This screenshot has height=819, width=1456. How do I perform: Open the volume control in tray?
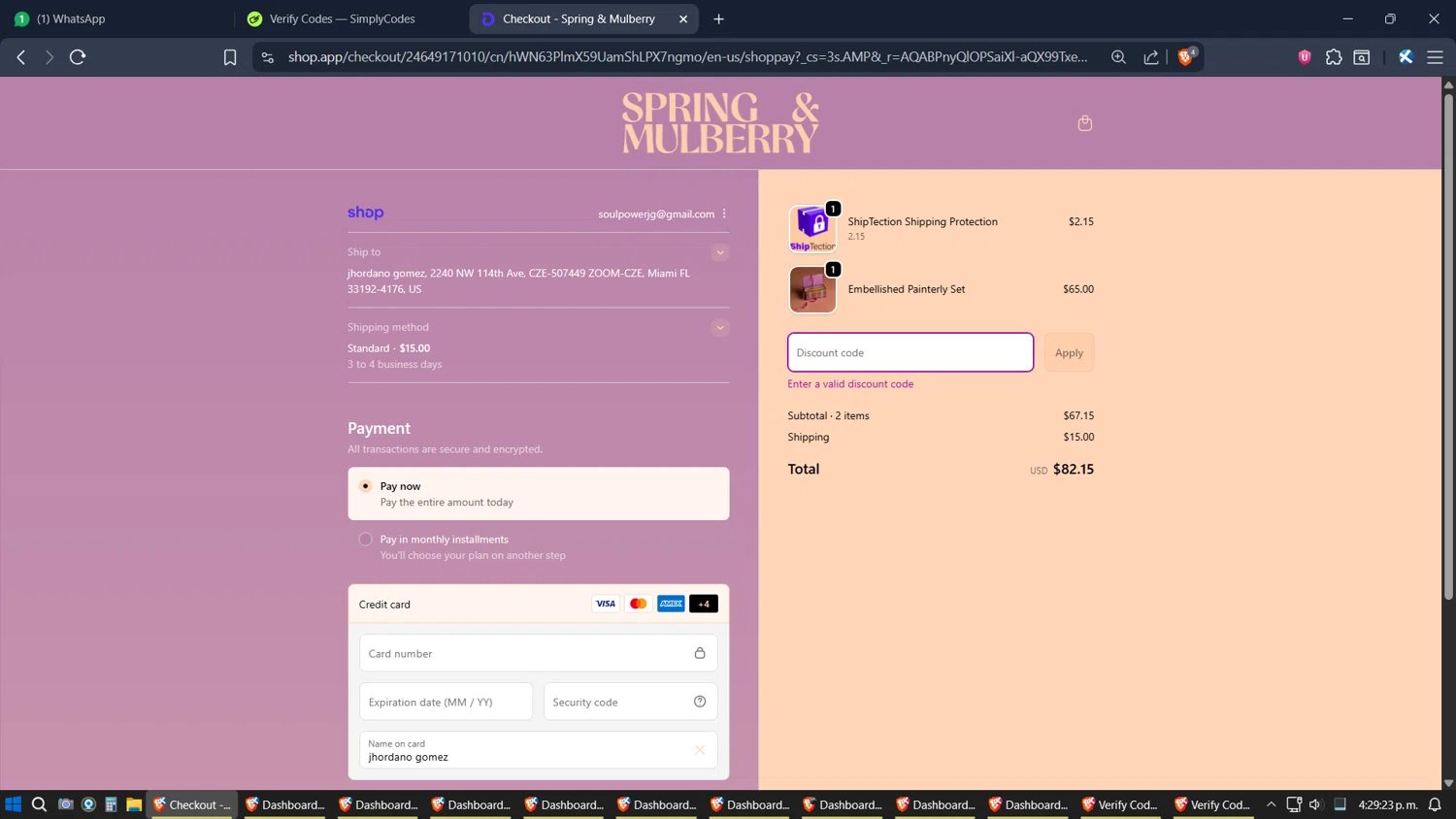coord(1315,804)
